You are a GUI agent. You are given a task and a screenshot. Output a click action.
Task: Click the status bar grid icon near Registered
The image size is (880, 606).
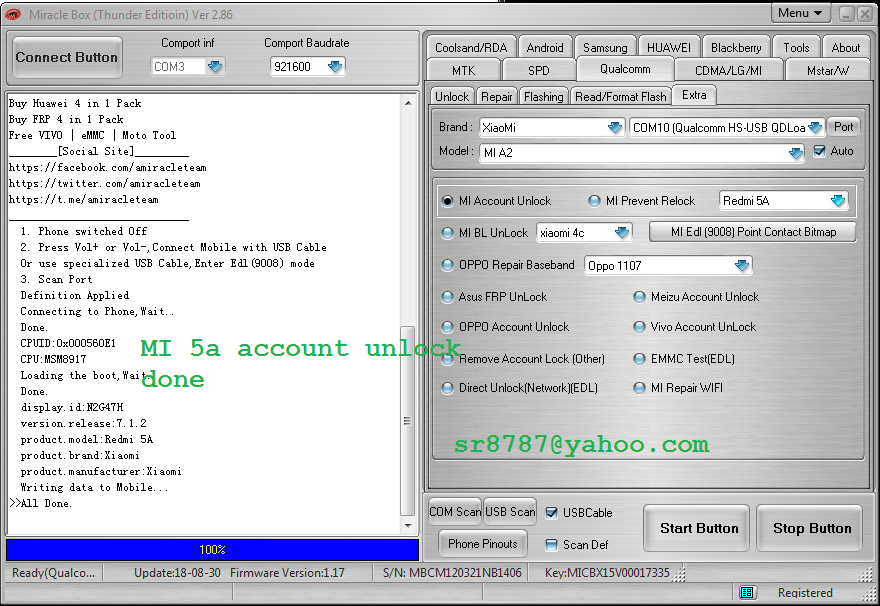(x=746, y=592)
